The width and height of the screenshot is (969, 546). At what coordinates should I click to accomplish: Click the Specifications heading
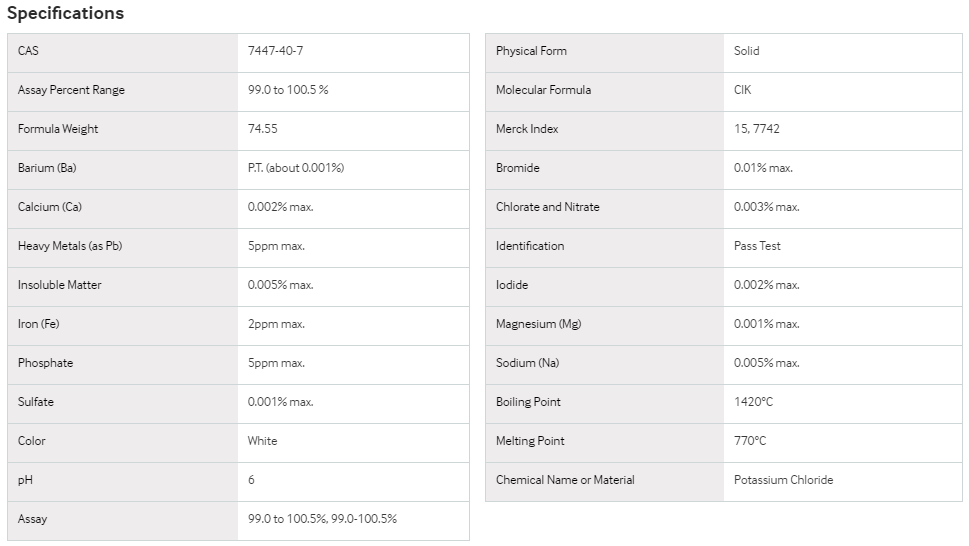click(x=66, y=13)
